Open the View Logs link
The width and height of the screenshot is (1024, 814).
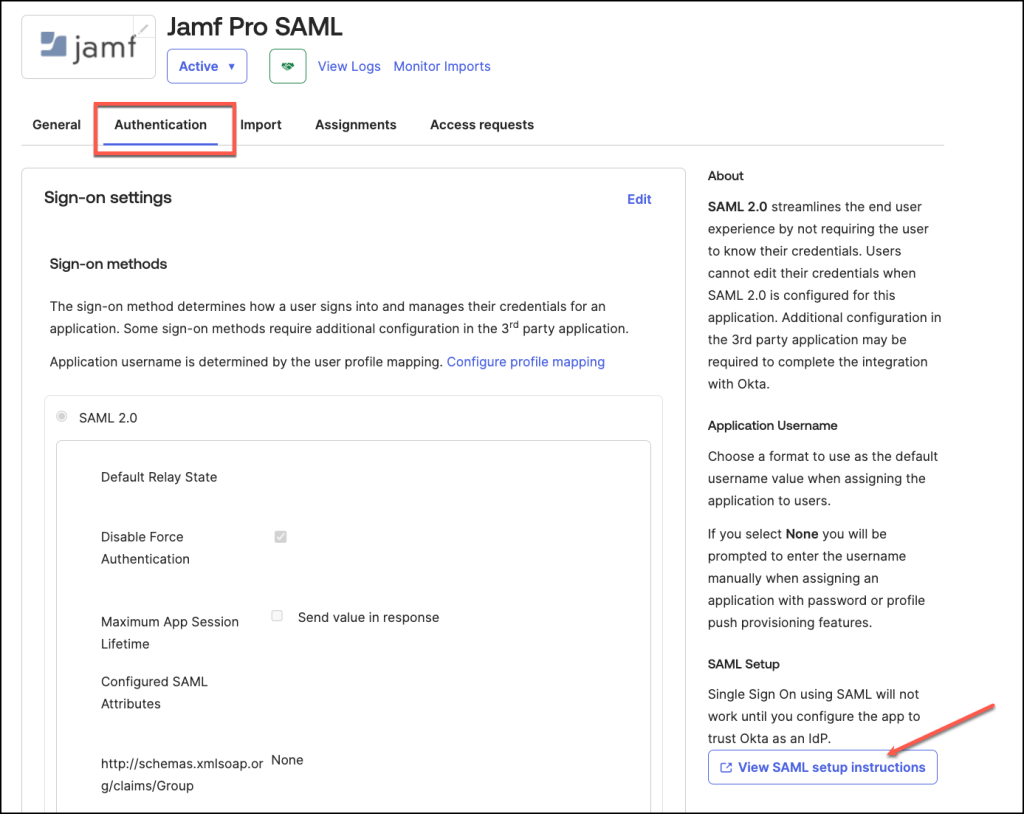click(x=349, y=67)
